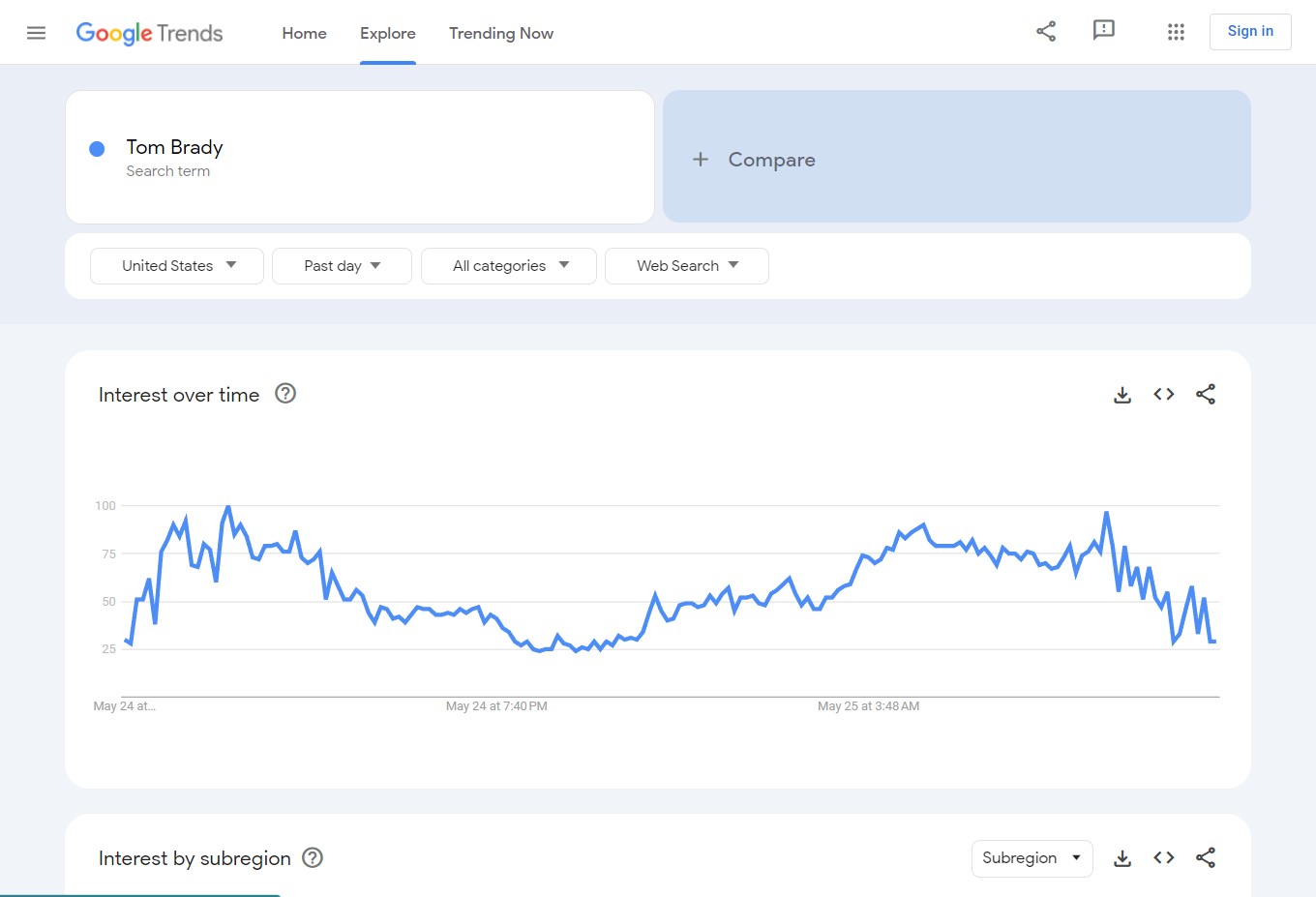The height and width of the screenshot is (897, 1316).
Task: Open the Past day time range dropdown
Action: point(342,266)
